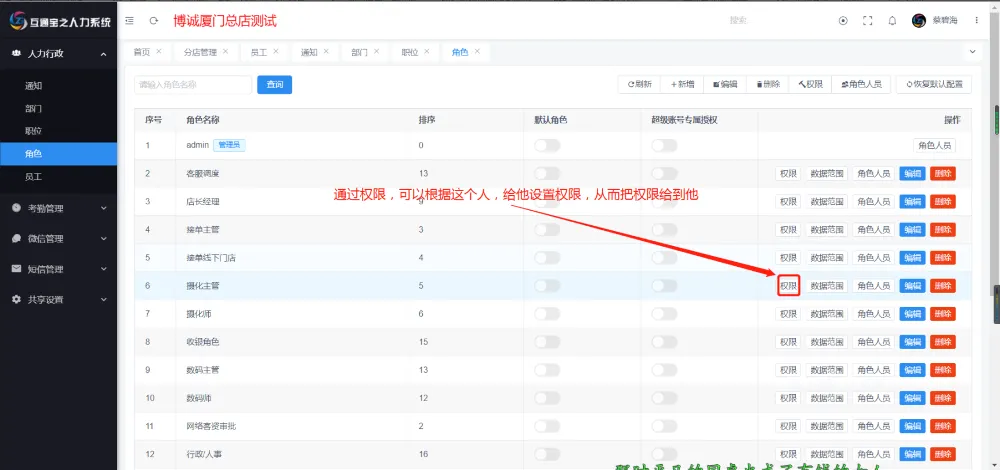Toggle 超级账号专属授权 switch for 客服调度
This screenshot has width=1000, height=470.
pyautogui.click(x=664, y=173)
